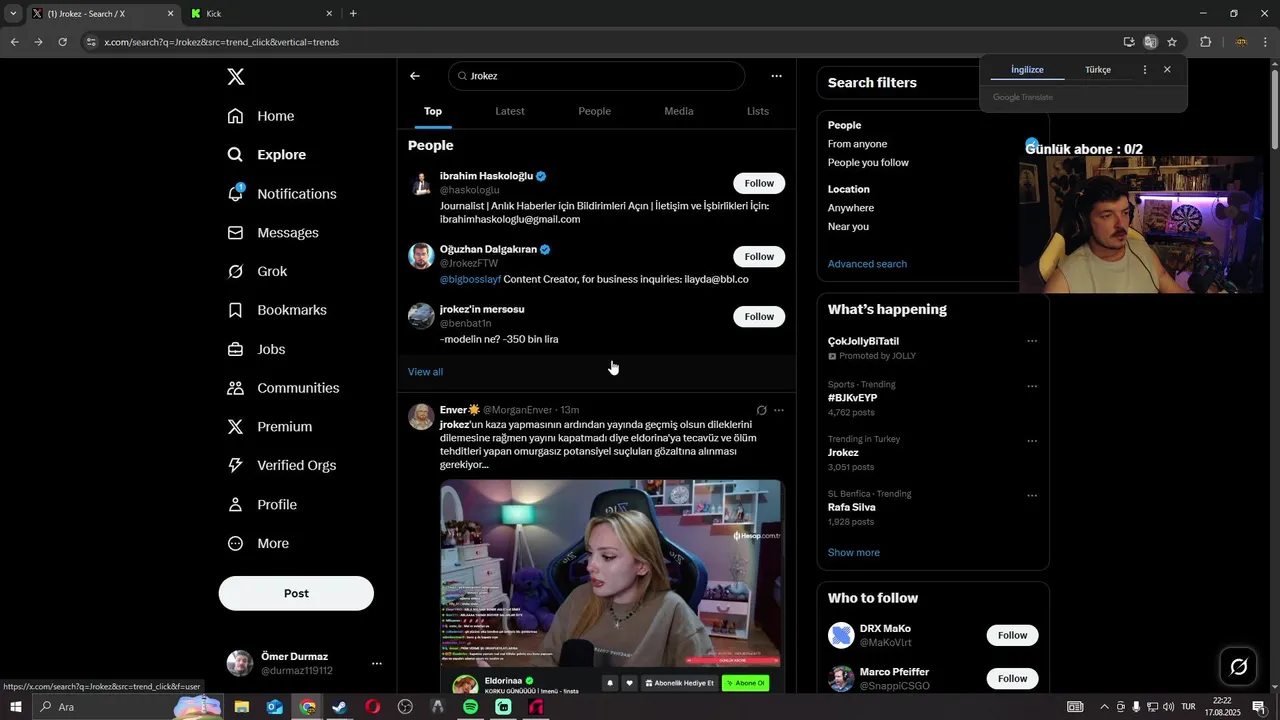Open Grok in sidebar
This screenshot has width=1280, height=720.
coord(257,272)
